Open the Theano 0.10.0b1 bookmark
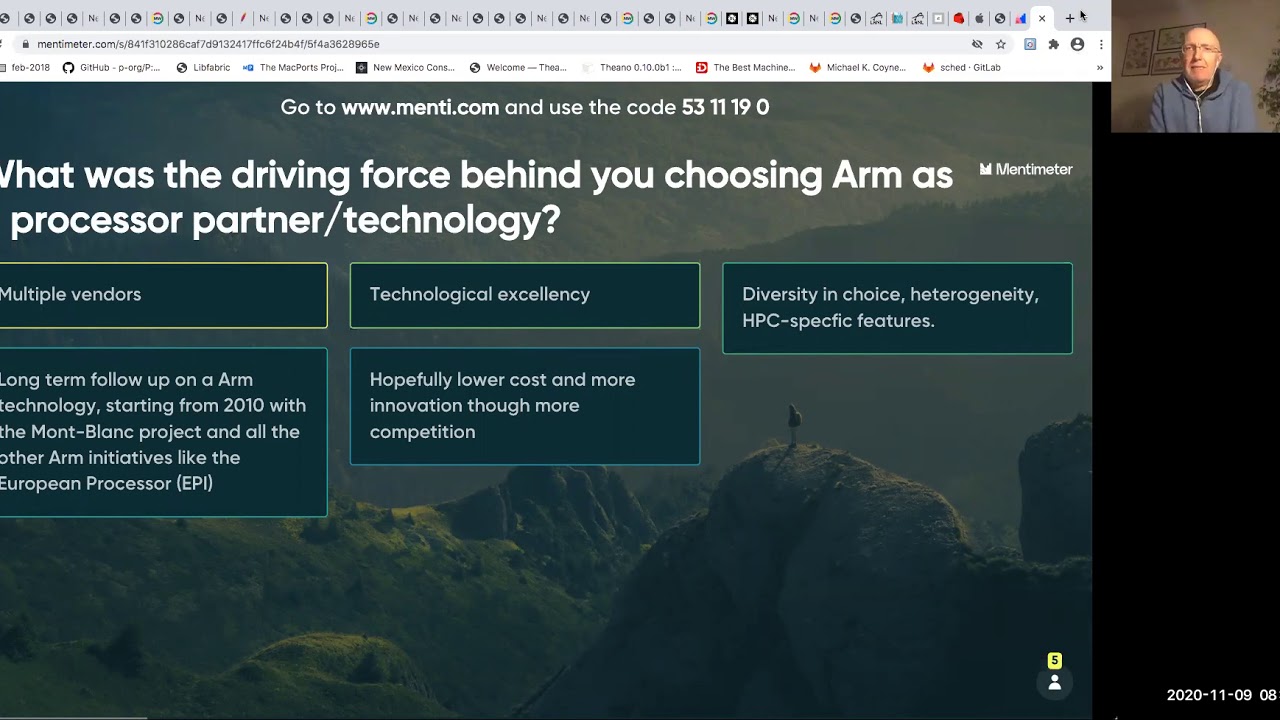 tap(632, 68)
